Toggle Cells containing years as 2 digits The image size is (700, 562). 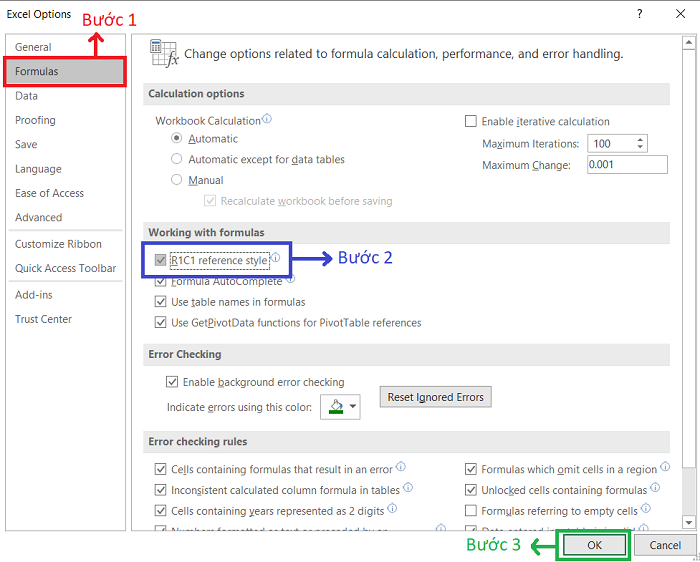(160, 510)
